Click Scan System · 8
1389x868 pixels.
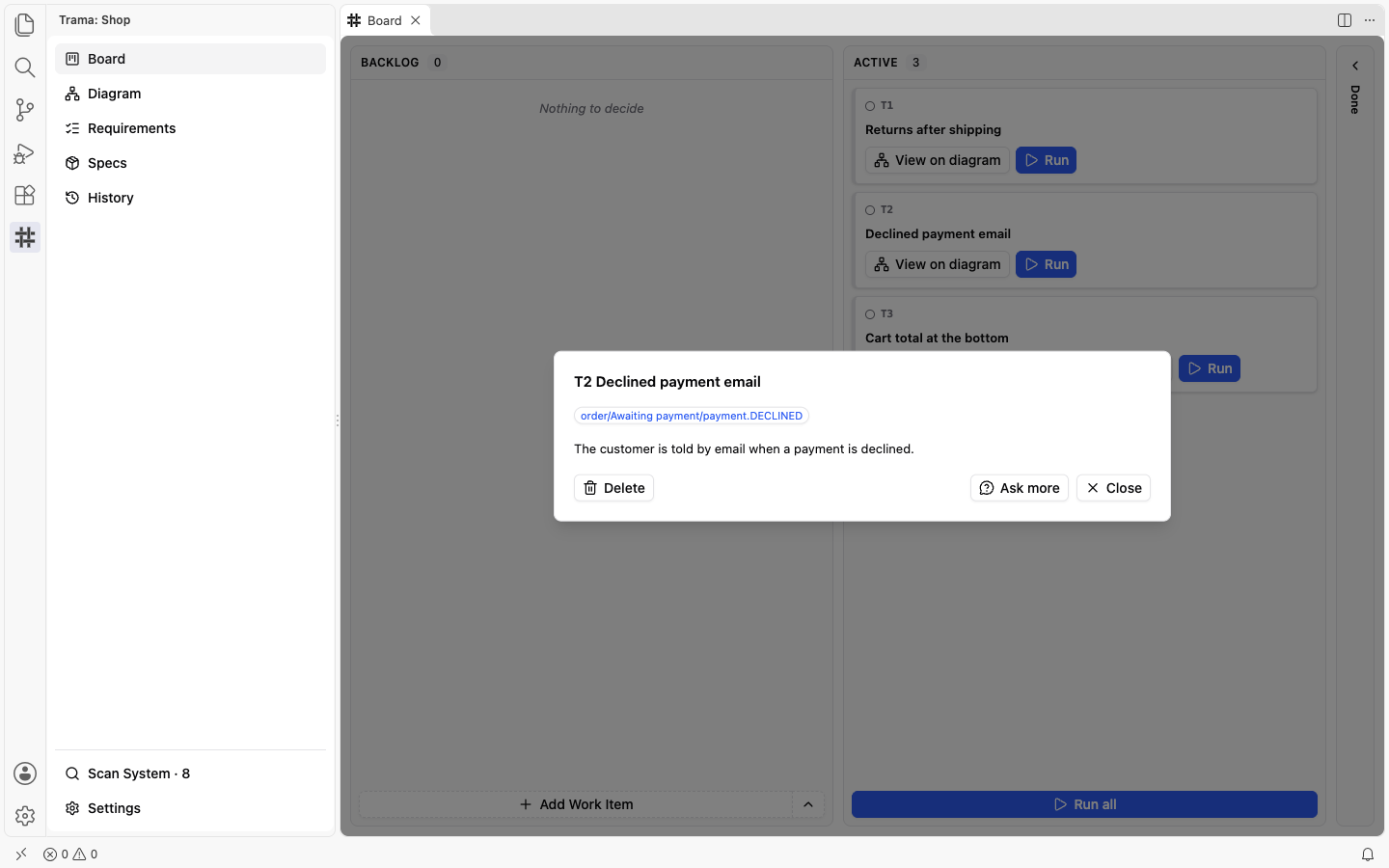pos(190,773)
